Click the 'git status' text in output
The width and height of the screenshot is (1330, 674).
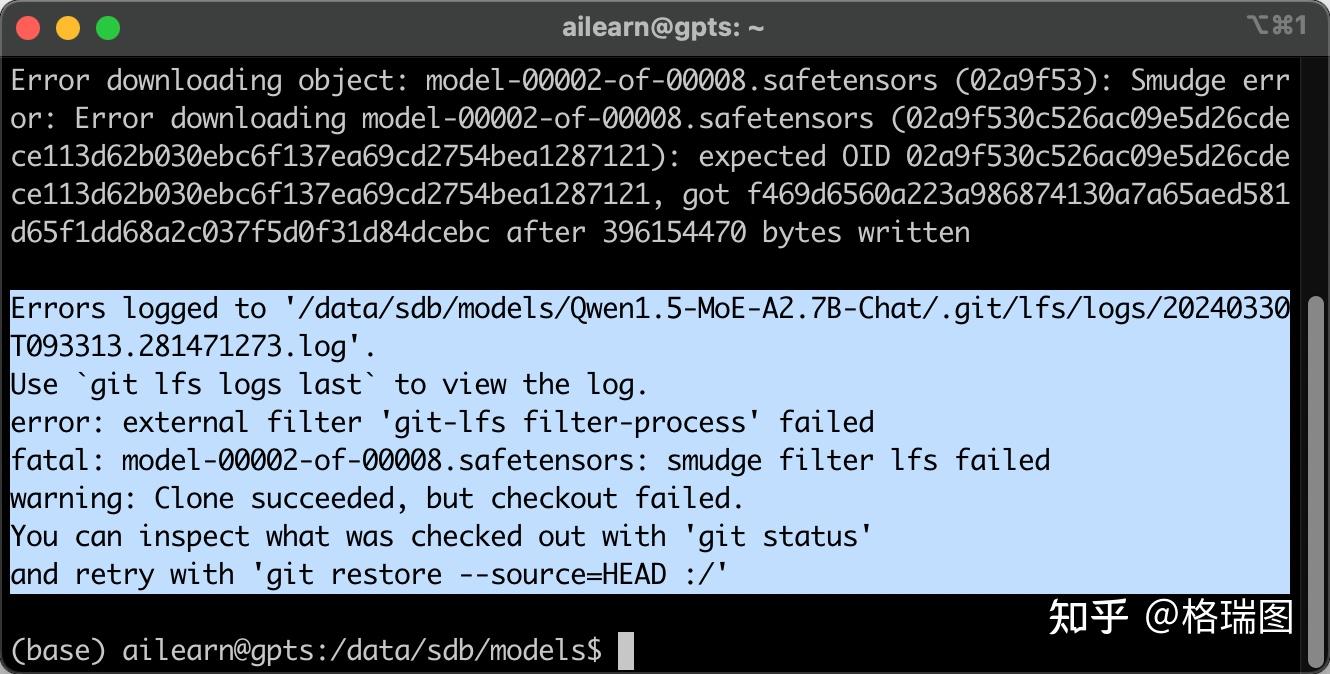coord(776,537)
